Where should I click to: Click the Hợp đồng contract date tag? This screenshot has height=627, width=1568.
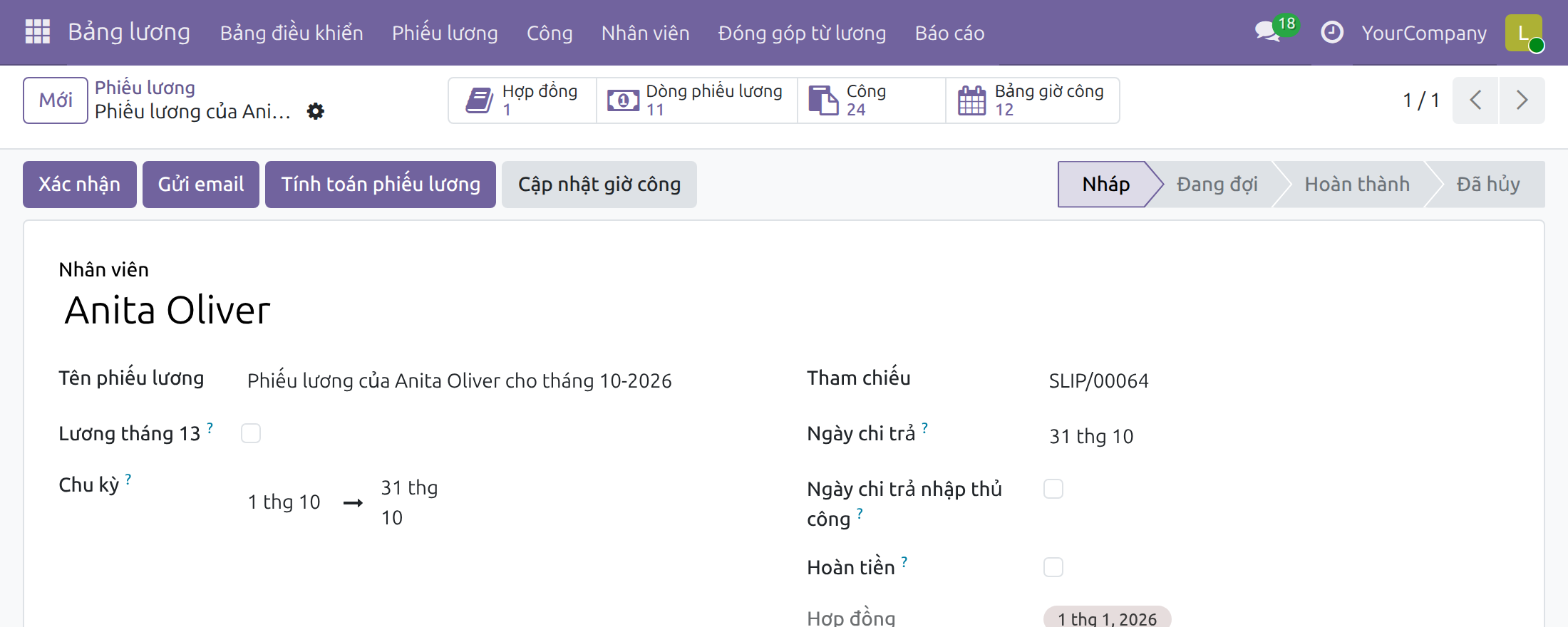[x=1107, y=618]
